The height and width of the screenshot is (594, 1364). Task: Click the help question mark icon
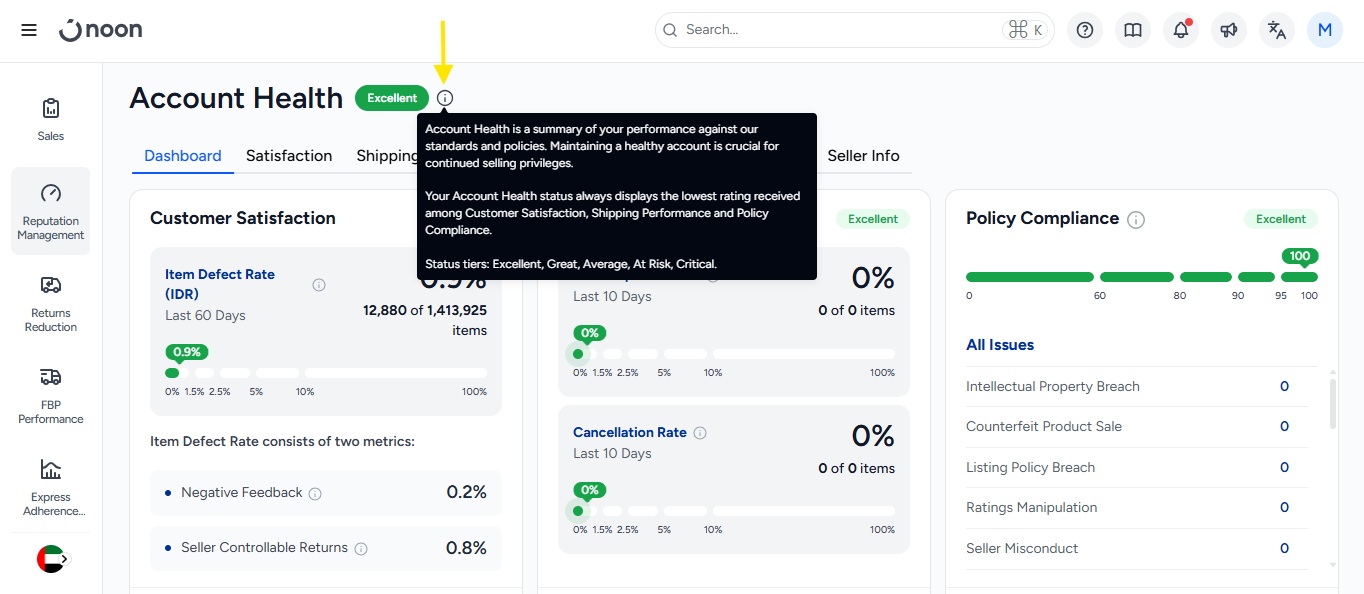[x=1084, y=30]
